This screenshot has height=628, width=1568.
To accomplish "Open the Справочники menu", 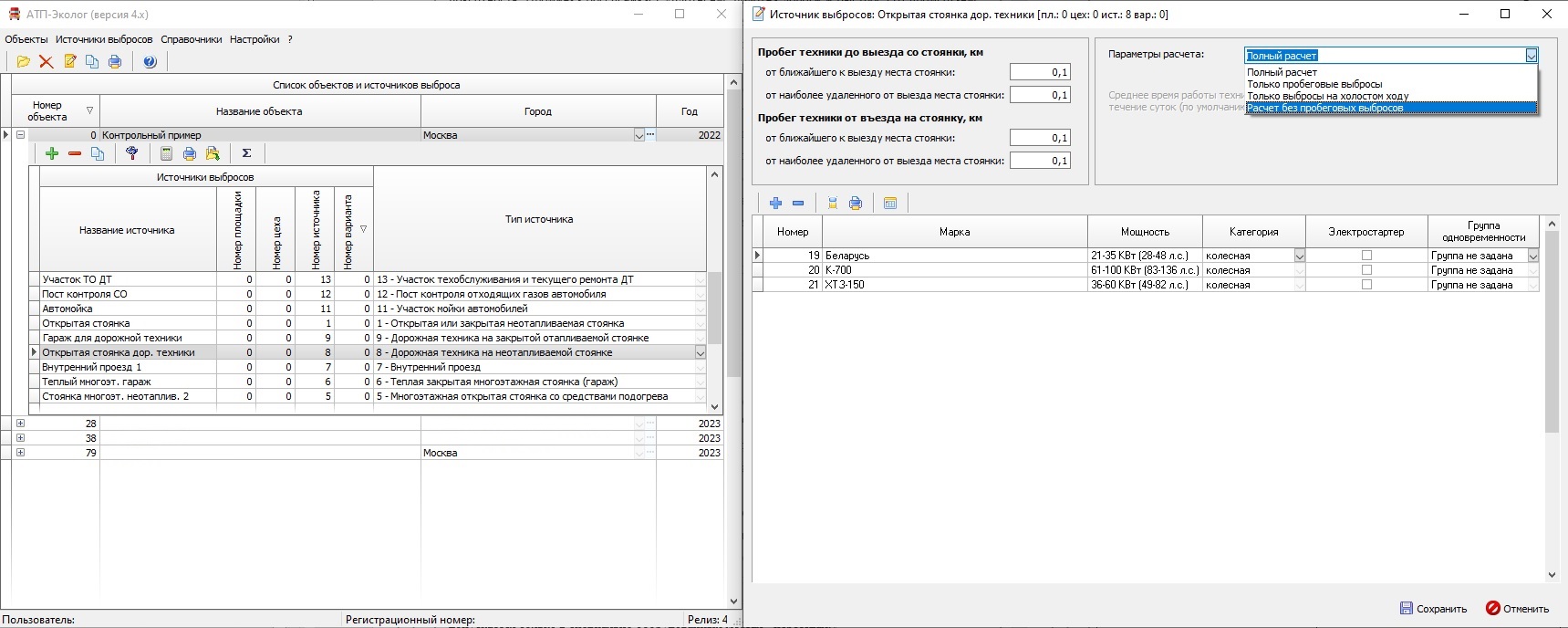I will click(x=191, y=39).
